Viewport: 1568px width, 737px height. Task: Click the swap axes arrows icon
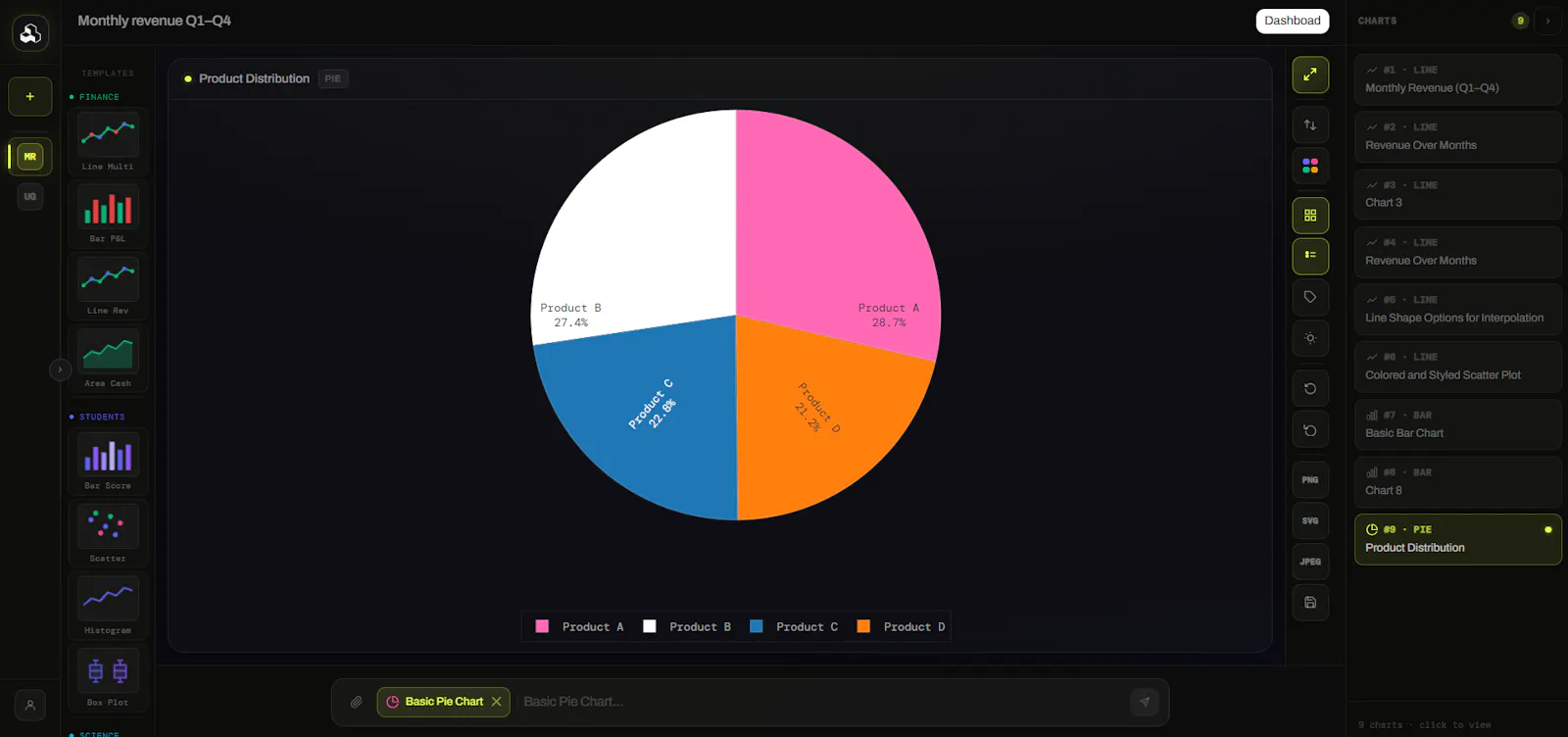(1310, 125)
